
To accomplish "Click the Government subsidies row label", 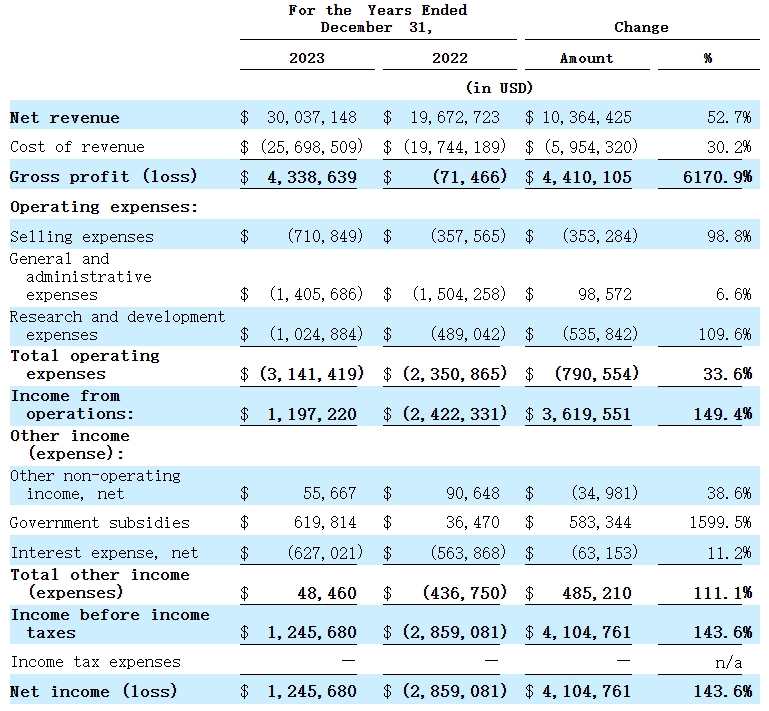I will [99, 522].
